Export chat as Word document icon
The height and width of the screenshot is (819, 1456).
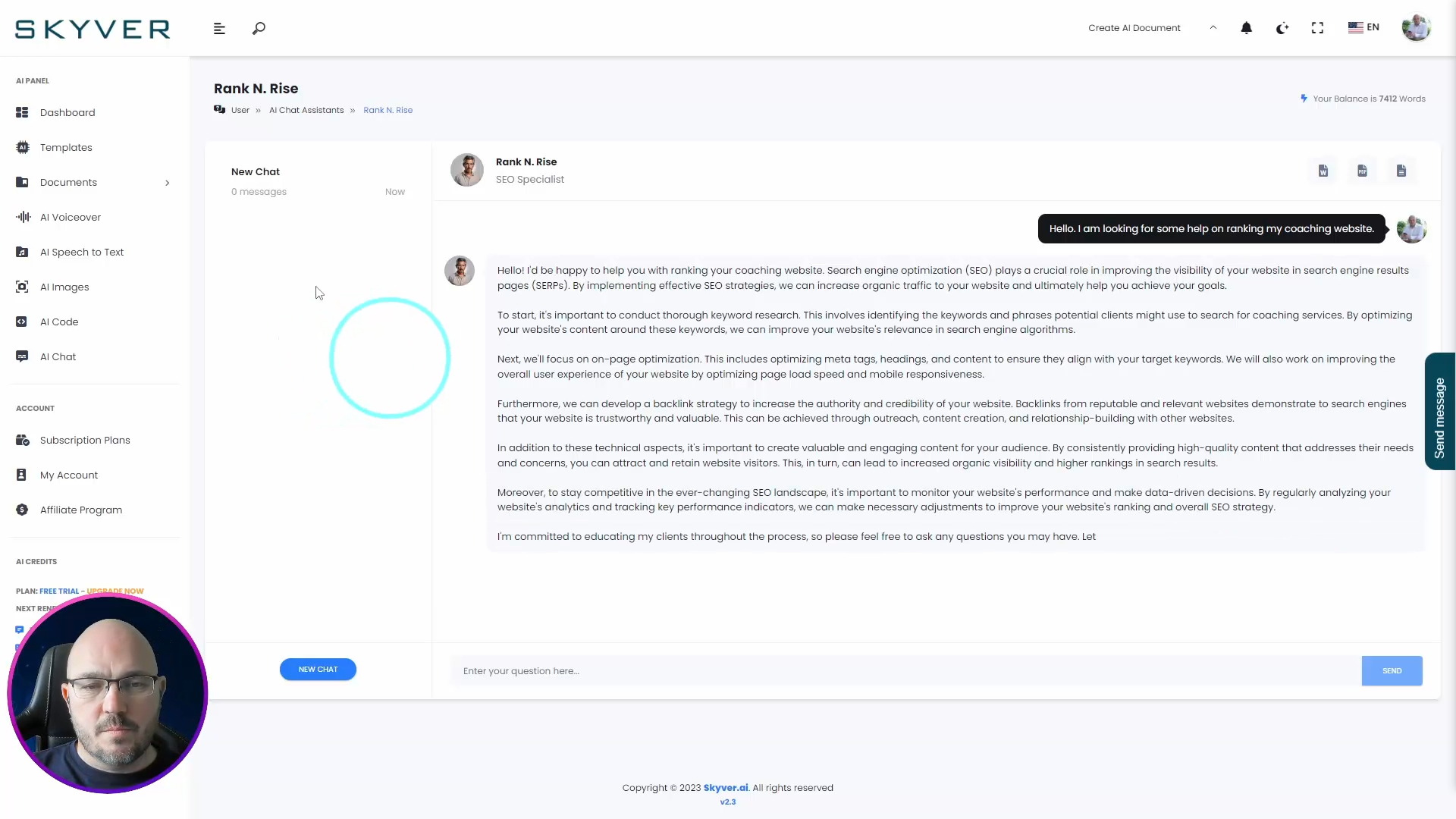[1323, 171]
